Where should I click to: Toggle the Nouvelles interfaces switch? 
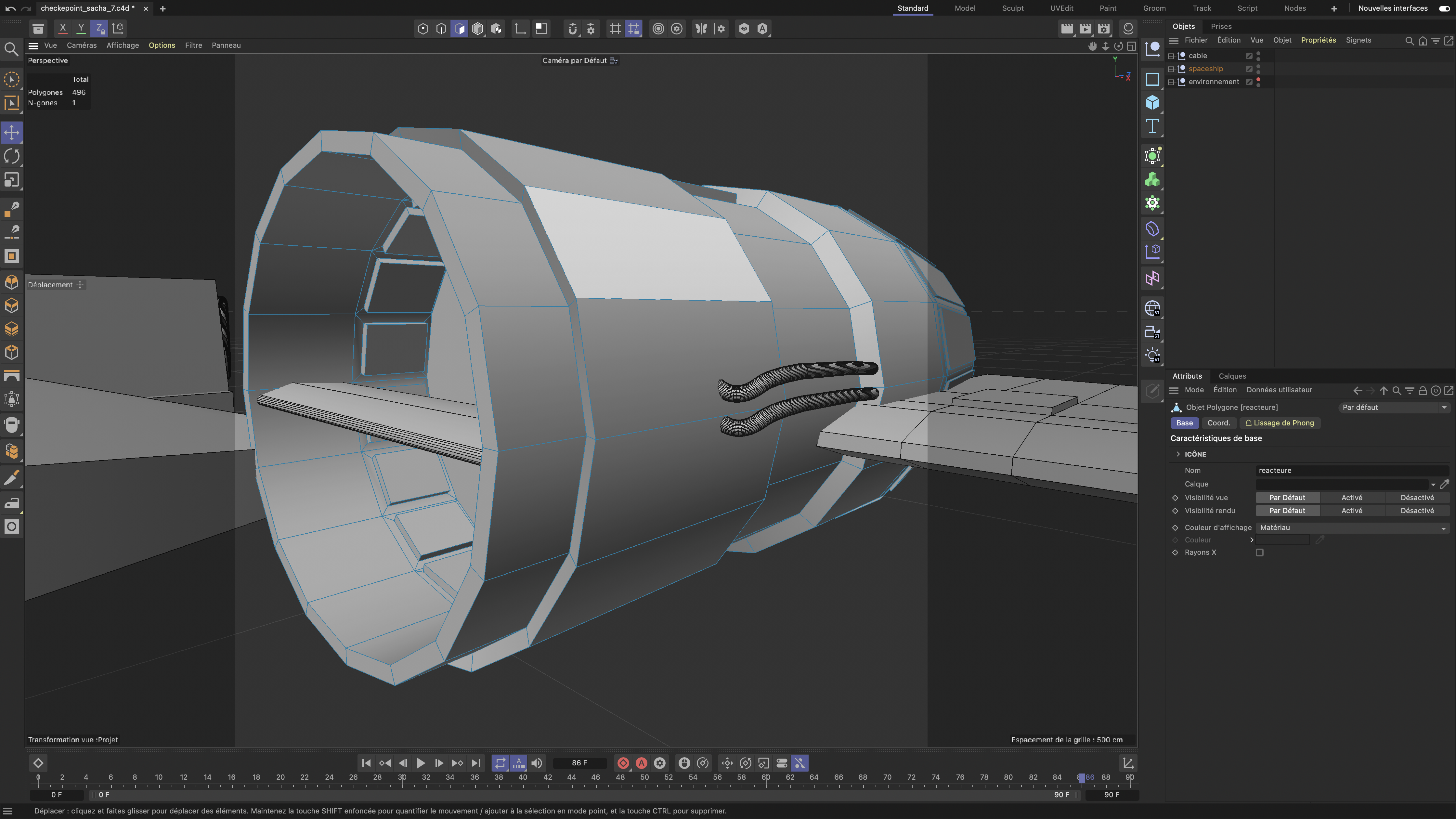click(x=1444, y=8)
